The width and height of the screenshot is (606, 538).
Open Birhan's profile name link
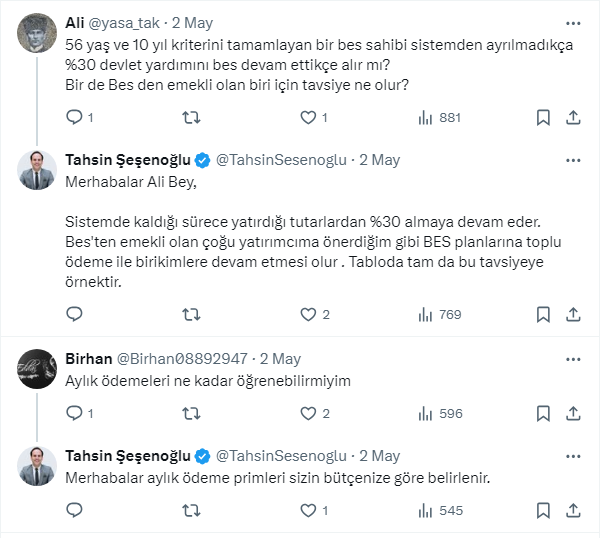(x=88, y=357)
